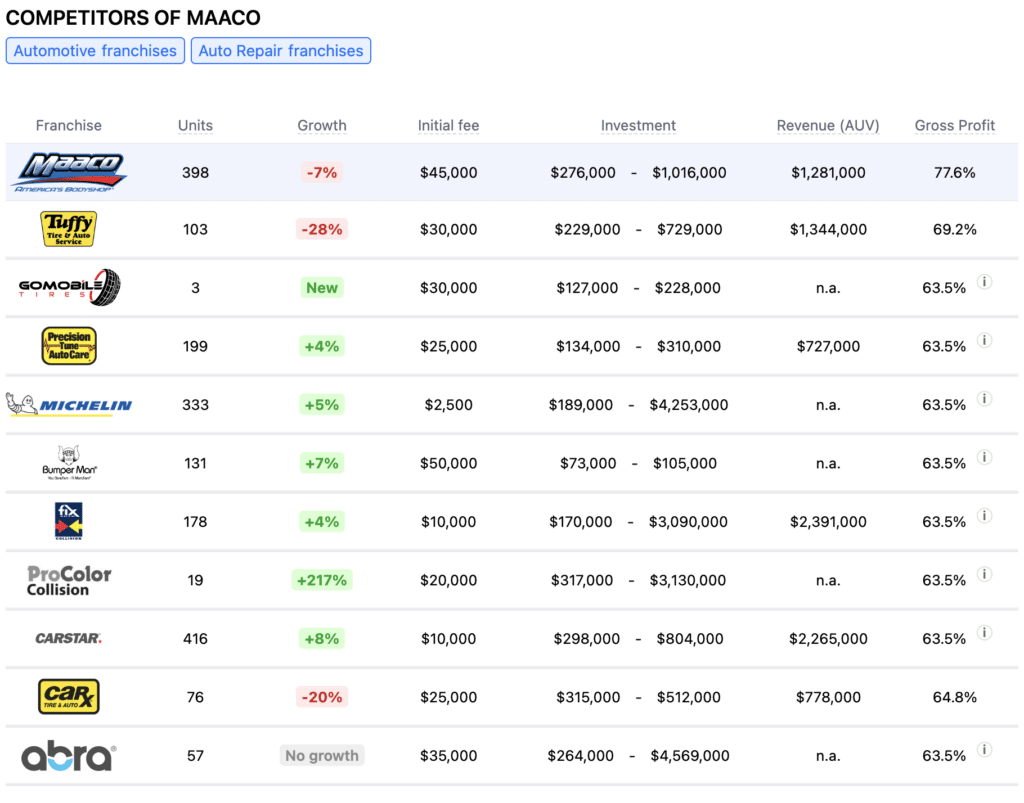
Task: Open the GoMobile Tires logo
Action: click(x=69, y=287)
